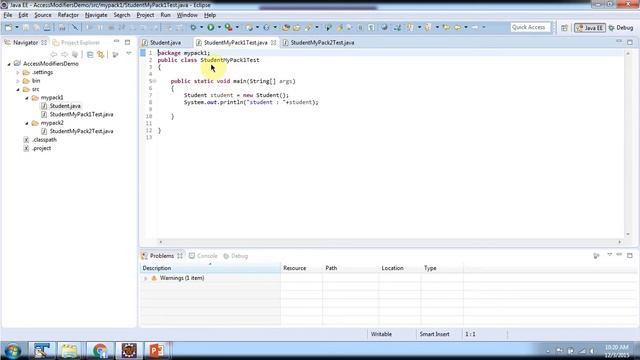Open the Search menu
The image size is (640, 360).
pos(122,15)
